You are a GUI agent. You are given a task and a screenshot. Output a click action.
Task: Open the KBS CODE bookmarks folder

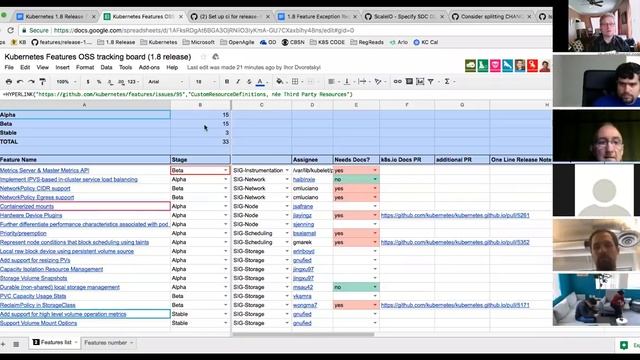tap(327, 42)
